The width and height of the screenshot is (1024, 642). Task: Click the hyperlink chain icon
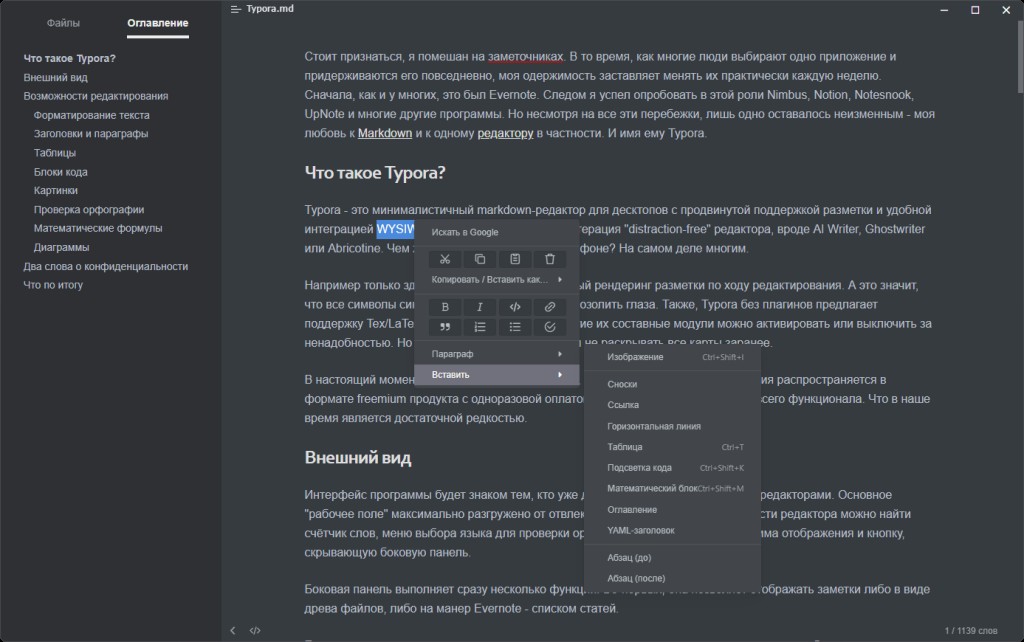[550, 307]
